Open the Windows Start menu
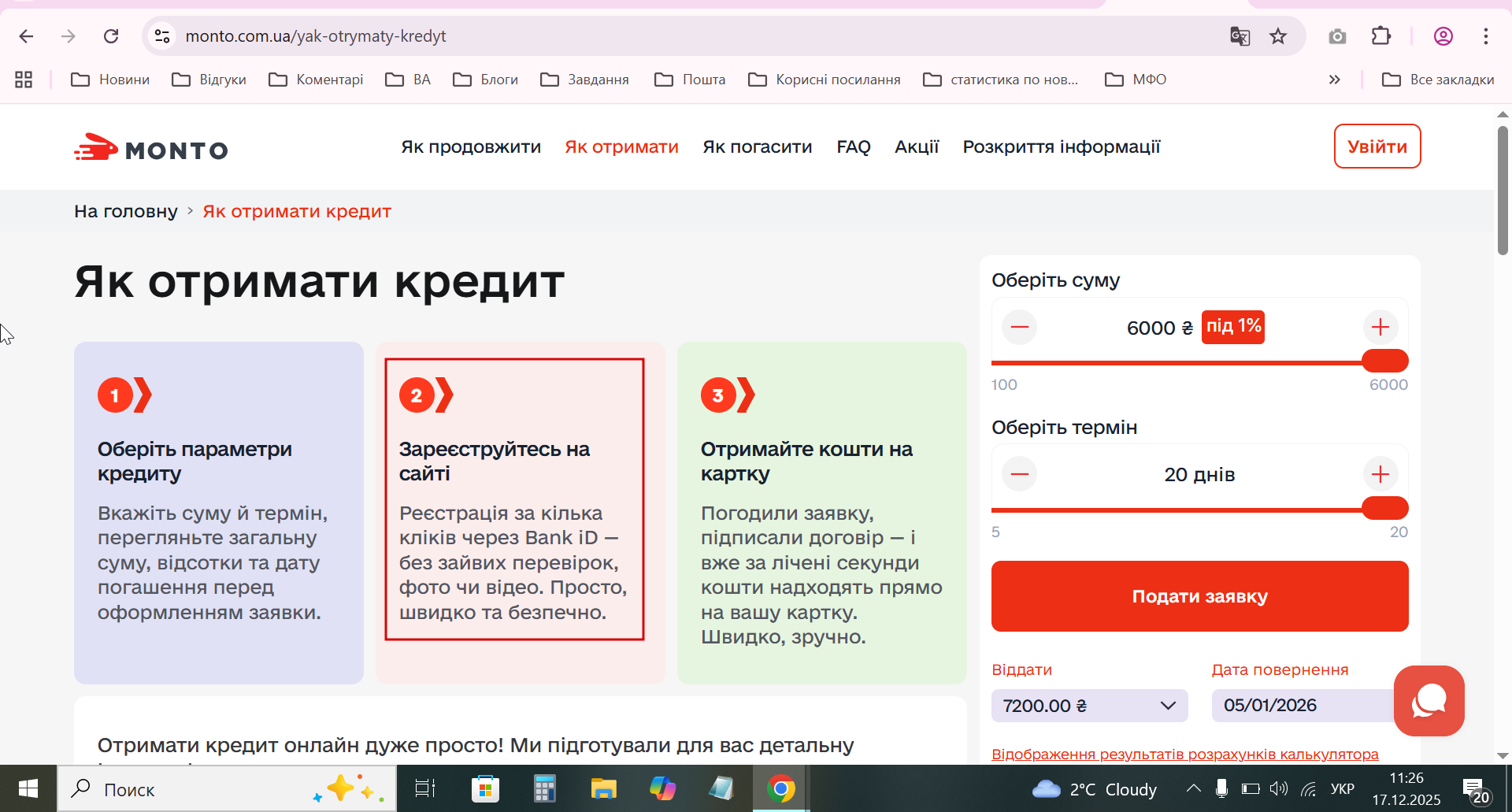1512x812 pixels. click(x=28, y=788)
